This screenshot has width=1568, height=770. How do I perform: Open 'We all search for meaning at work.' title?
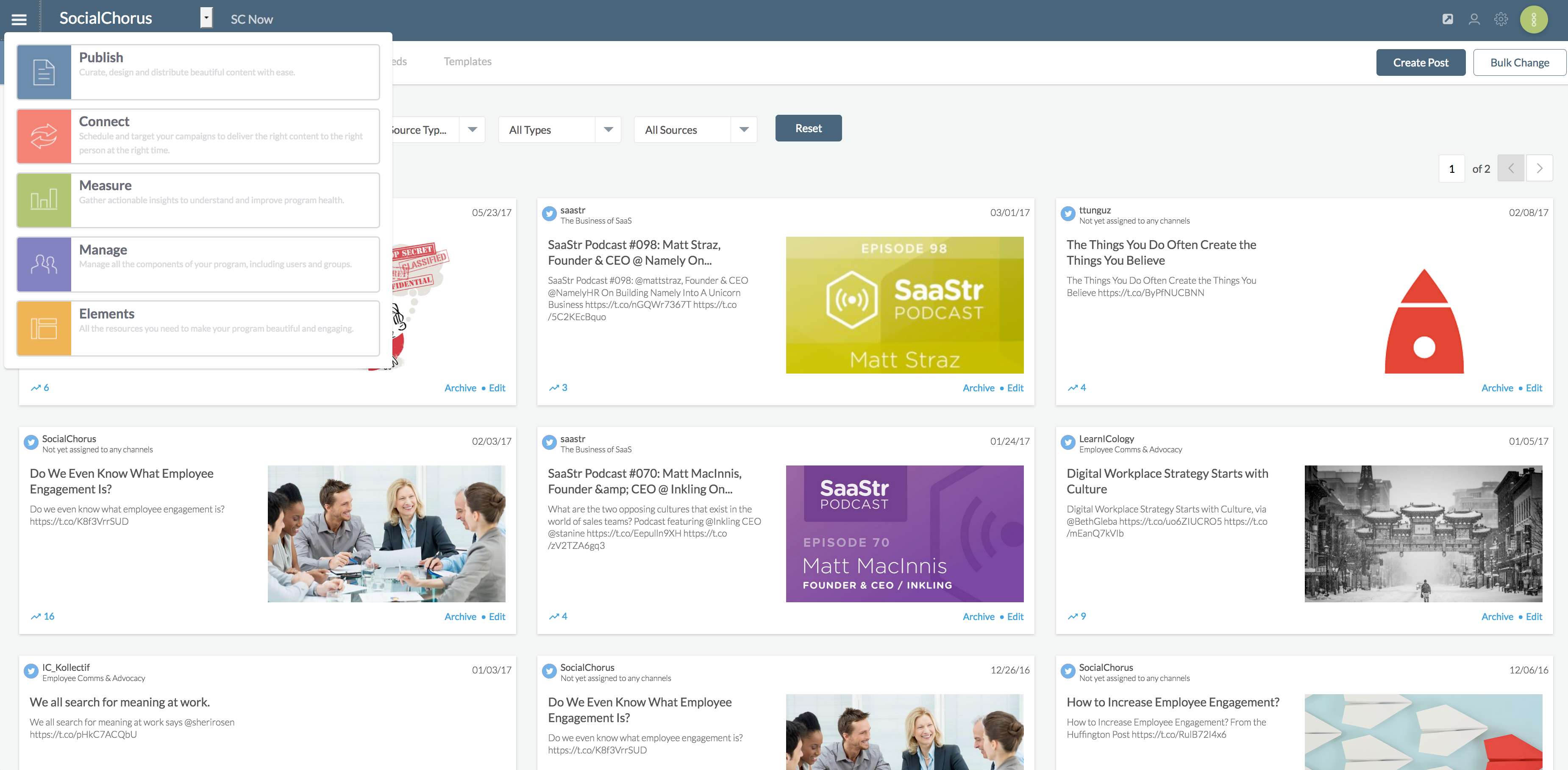pyautogui.click(x=120, y=702)
